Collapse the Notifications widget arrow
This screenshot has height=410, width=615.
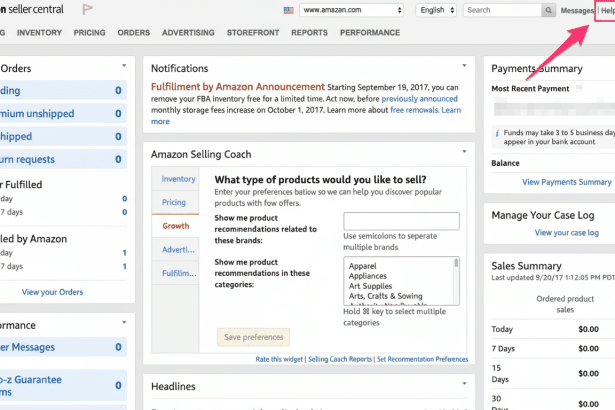coord(464,66)
